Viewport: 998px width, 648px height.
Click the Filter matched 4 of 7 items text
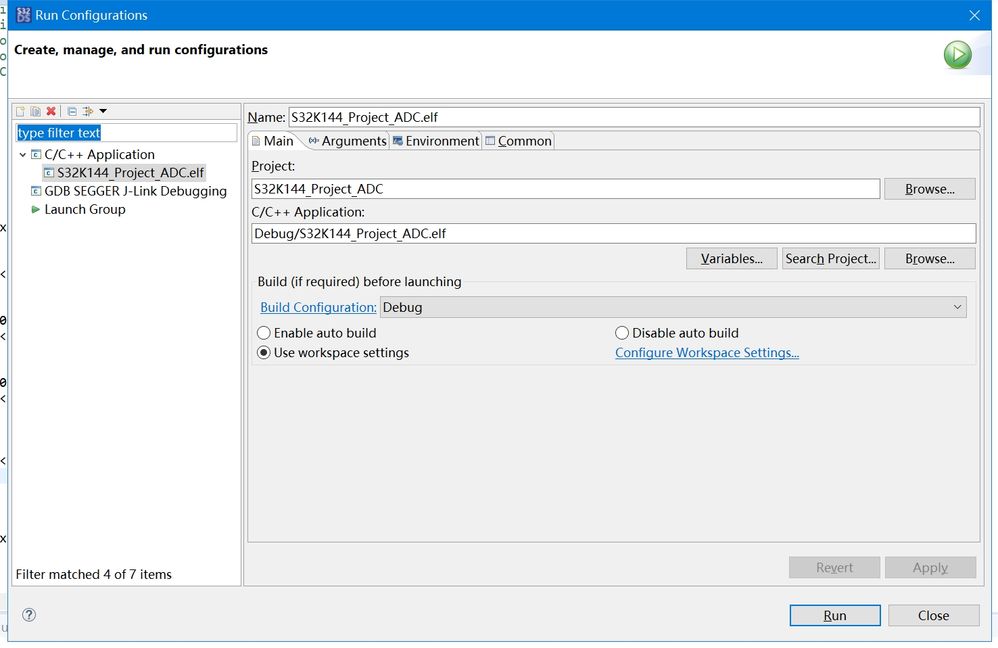pyautogui.click(x=94, y=574)
